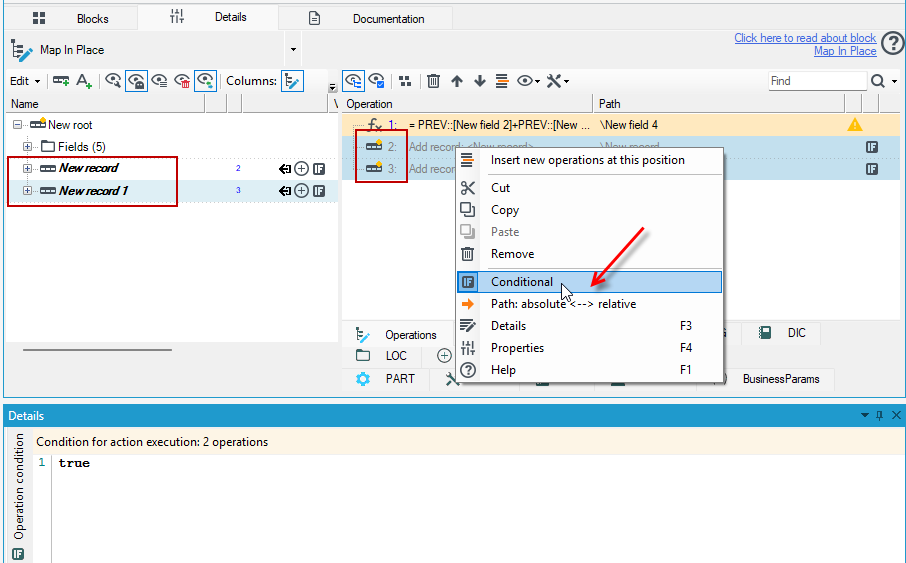This screenshot has height=563, width=906.
Task: Open the 'Click here to read about block' link
Action: (x=805, y=38)
